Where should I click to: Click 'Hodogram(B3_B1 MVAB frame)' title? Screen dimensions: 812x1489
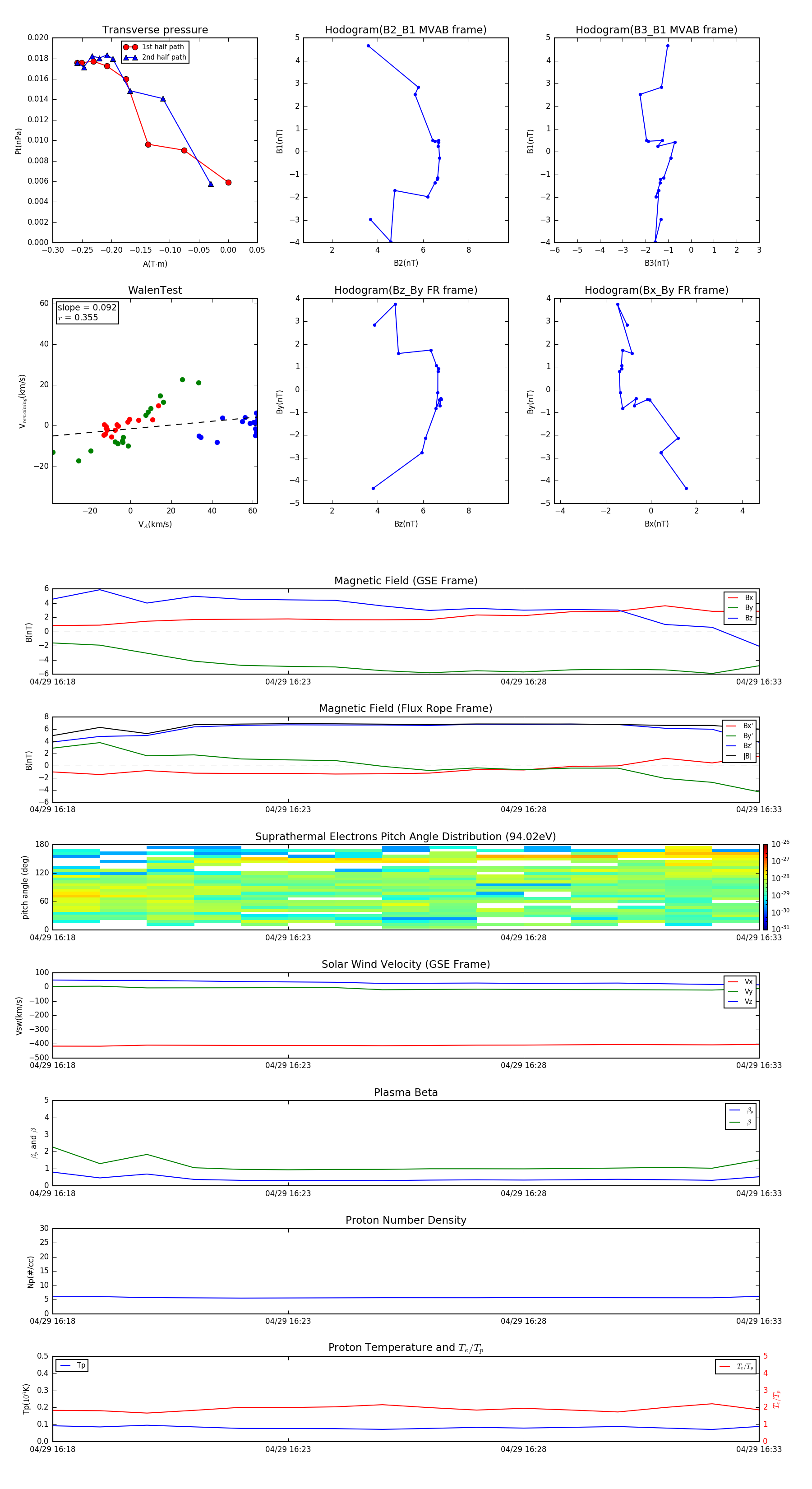(656, 29)
